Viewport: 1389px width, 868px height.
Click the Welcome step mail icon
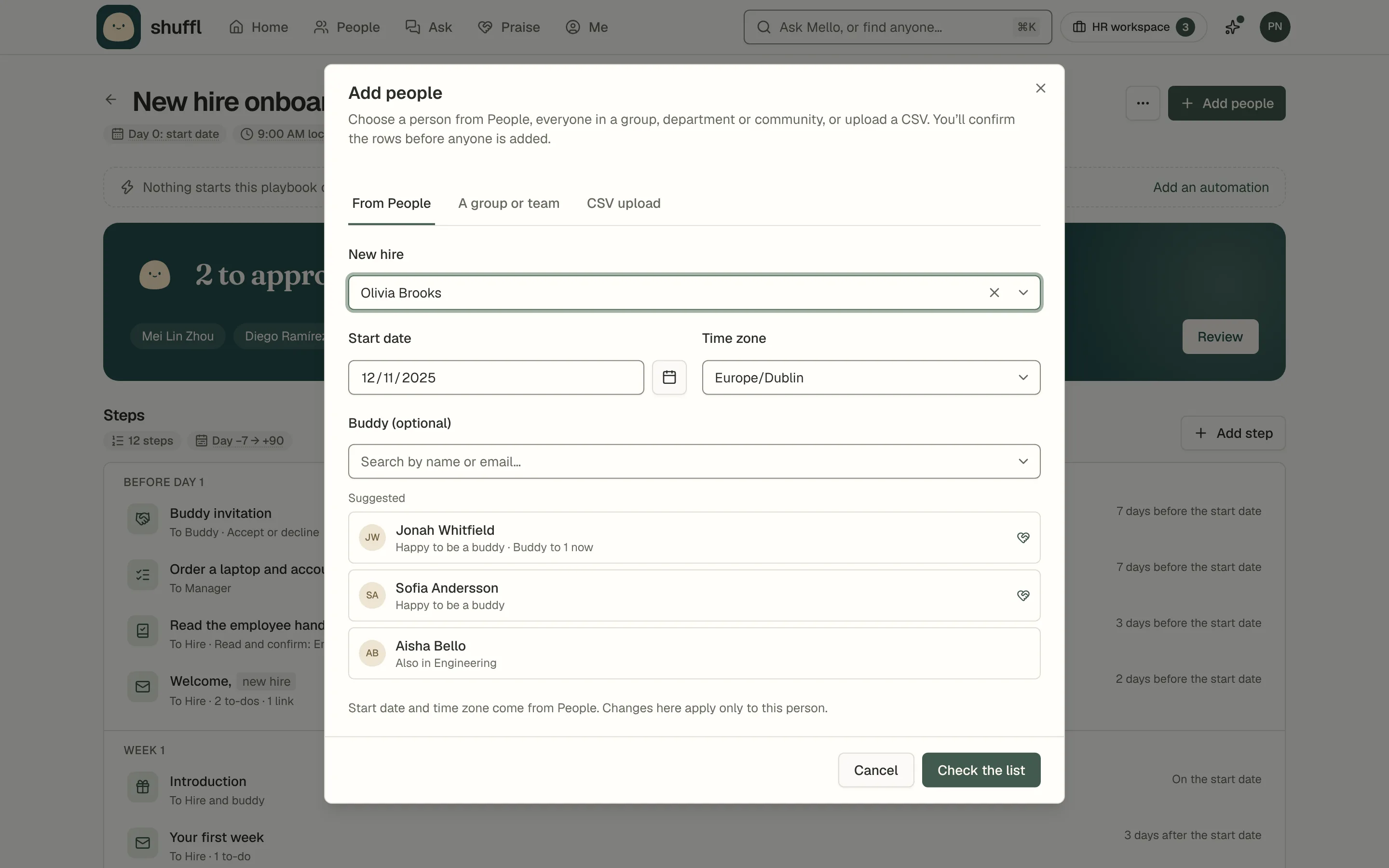pos(143,687)
